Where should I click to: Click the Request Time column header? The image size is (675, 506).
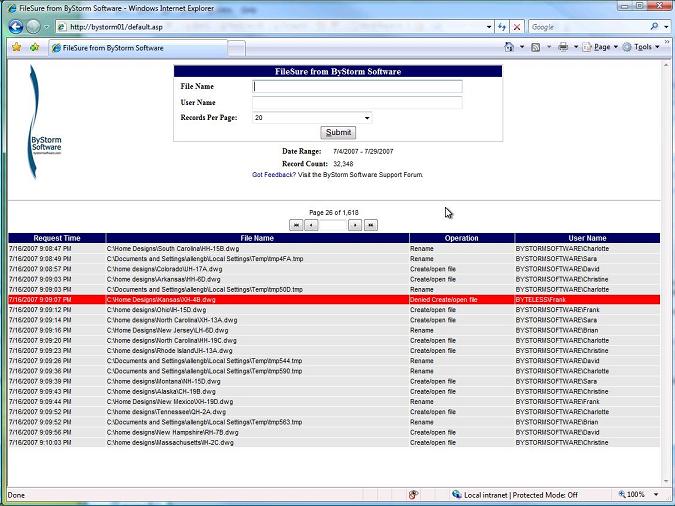pos(57,238)
